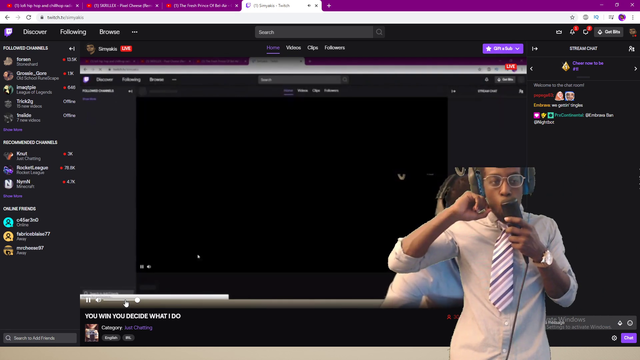The height and width of the screenshot is (360, 640).
Task: Collapse the stream chat panel
Action: click(x=535, y=49)
